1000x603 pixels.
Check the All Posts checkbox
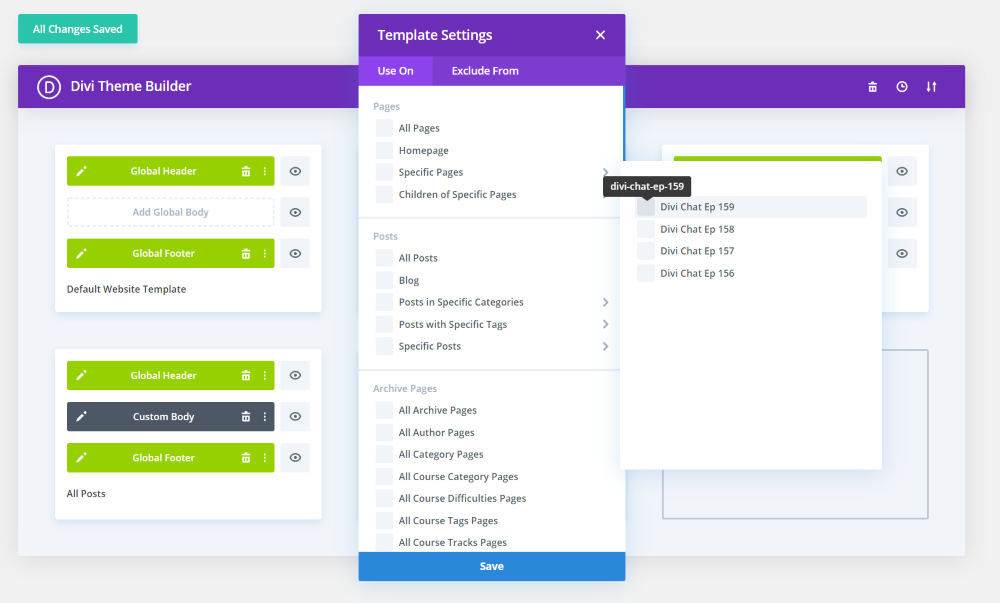384,258
